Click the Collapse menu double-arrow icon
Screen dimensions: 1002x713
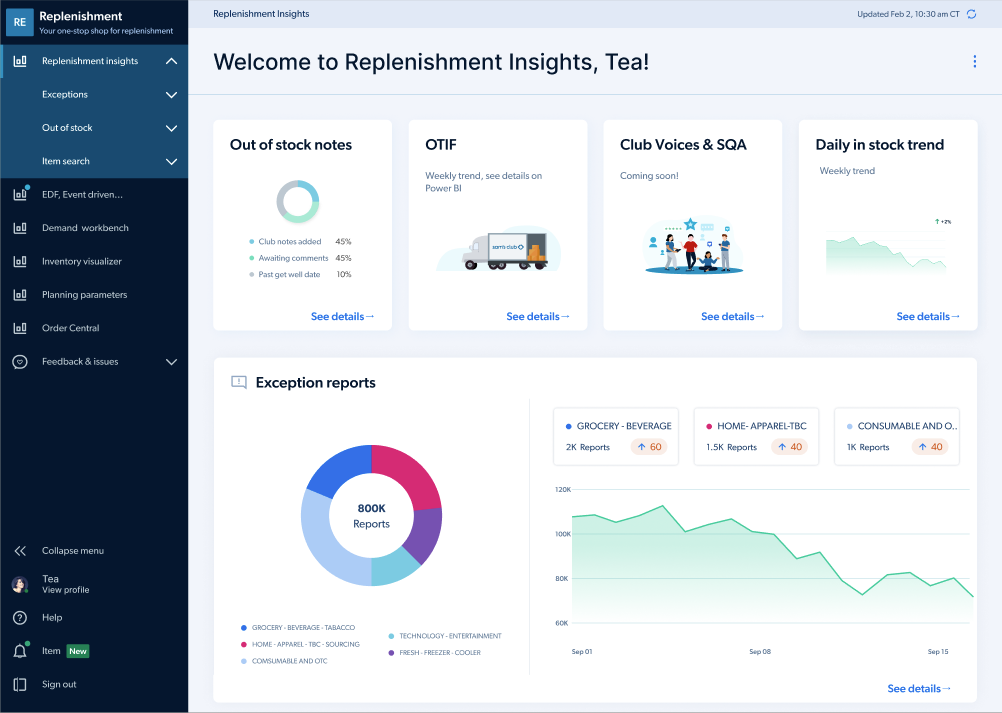[20, 551]
